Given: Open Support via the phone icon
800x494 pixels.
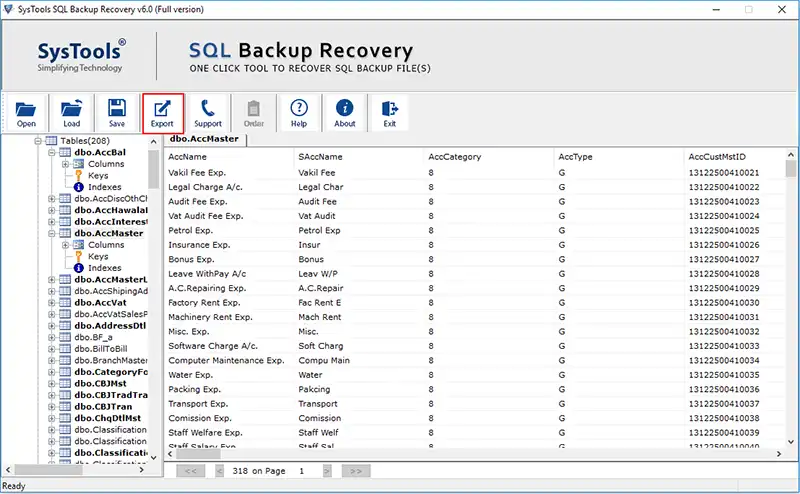Looking at the screenshot, I should pos(208,108).
